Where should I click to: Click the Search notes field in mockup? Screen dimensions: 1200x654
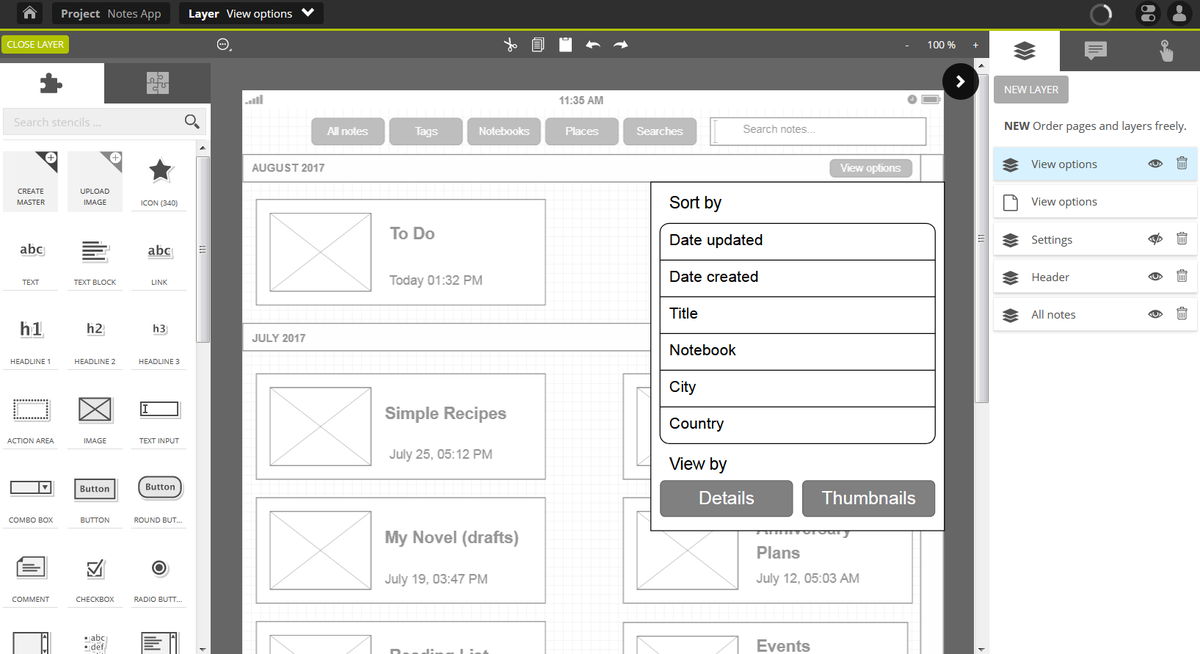pyautogui.click(x=818, y=130)
